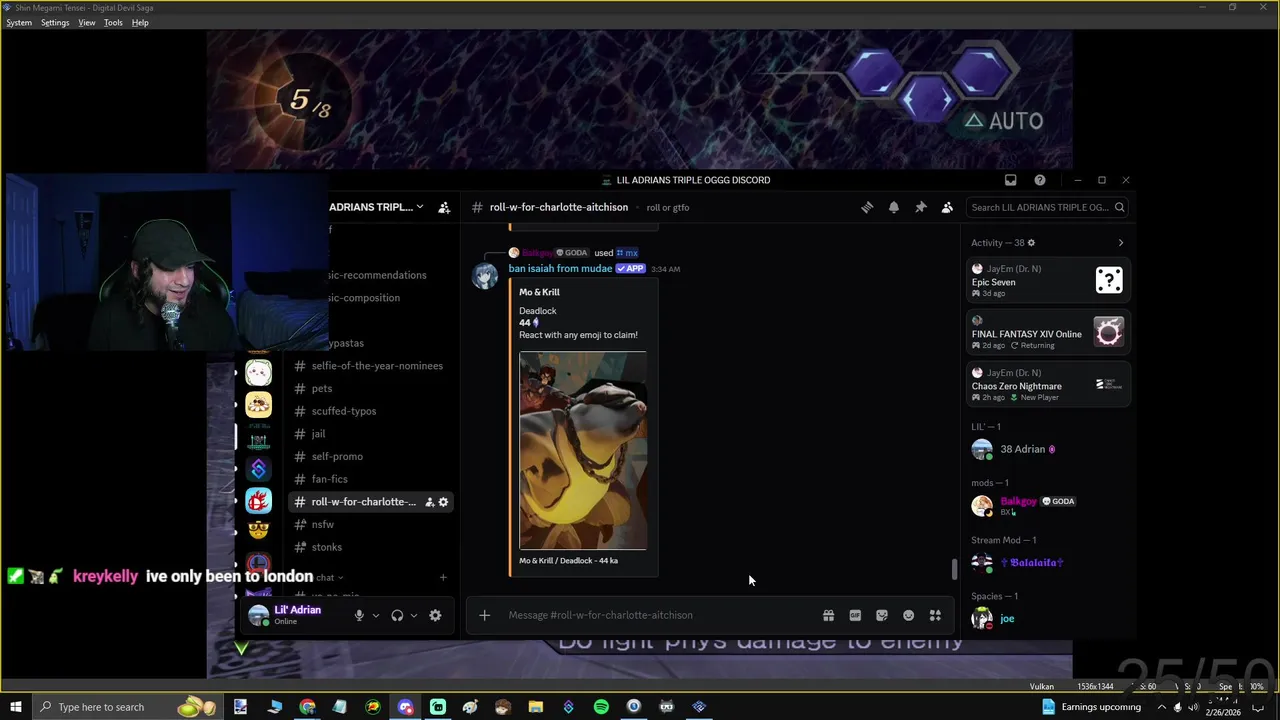Open FINAL FANTASY XIV Online activity card
Image resolution: width=1280 pixels, height=720 pixels.
(1048, 332)
